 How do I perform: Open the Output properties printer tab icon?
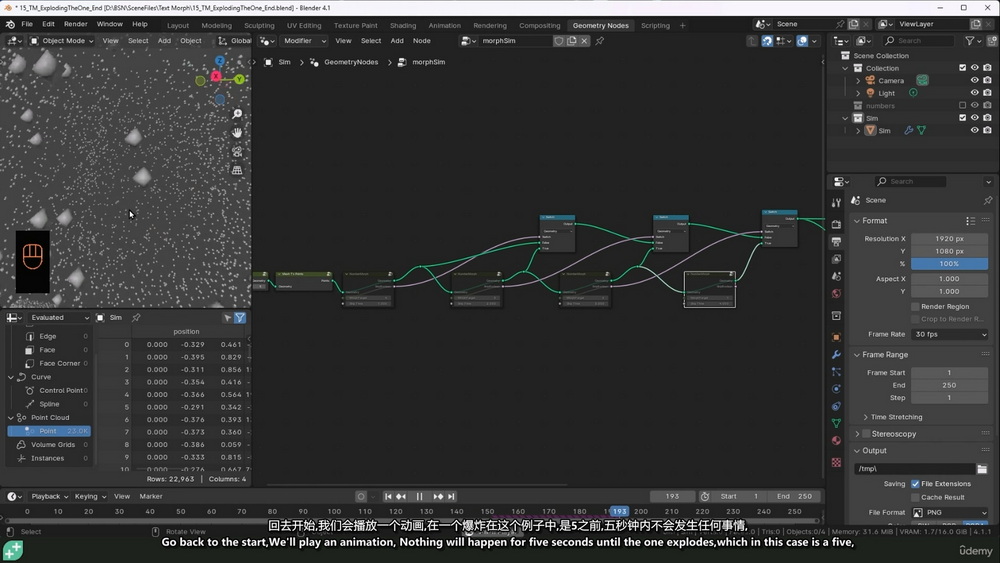pos(836,242)
